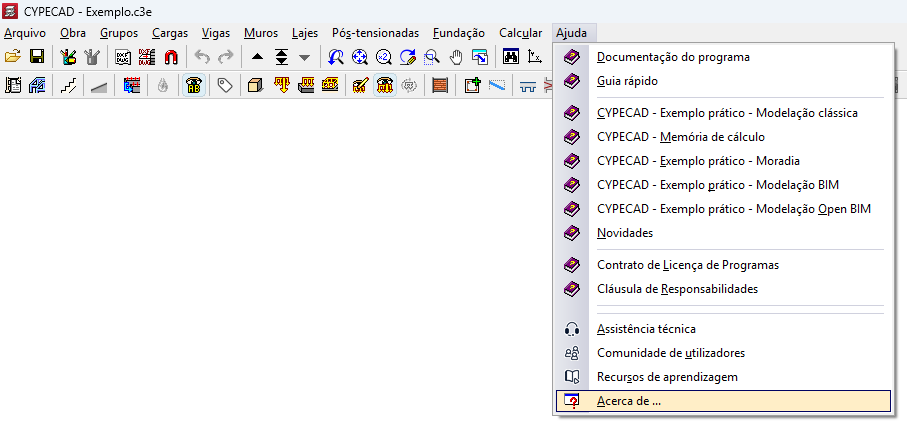907x424 pixels.
Task: Click the stairs icon in toolbar
Action: tap(68, 86)
